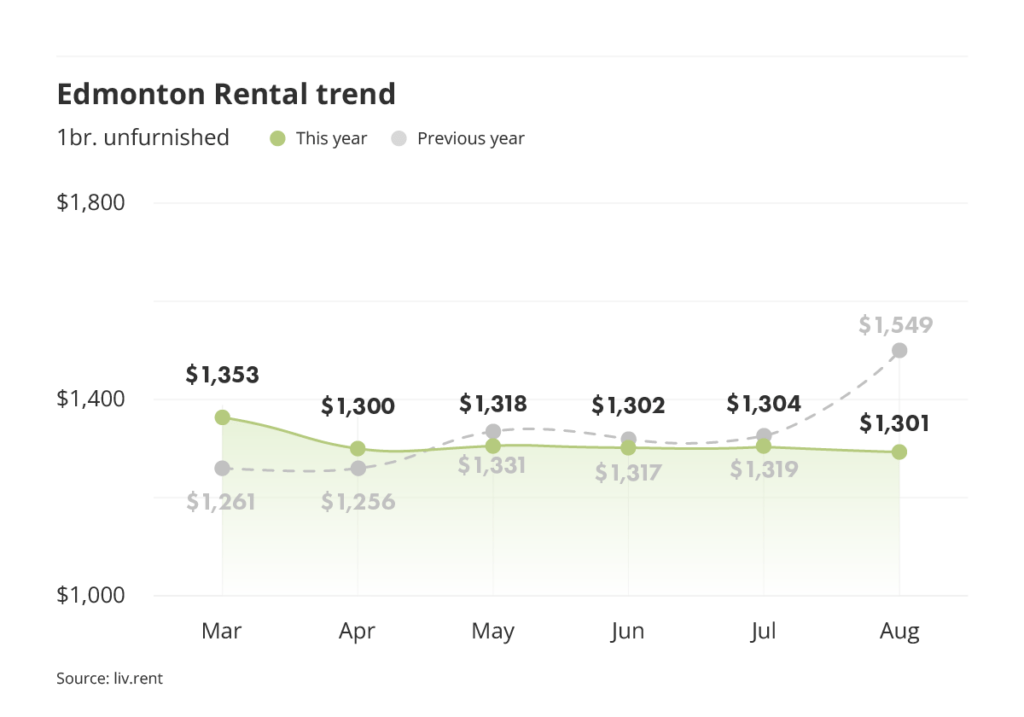The width and height of the screenshot is (1024, 717).
Task: Click the $1,800 y-axis label
Action: [90, 203]
